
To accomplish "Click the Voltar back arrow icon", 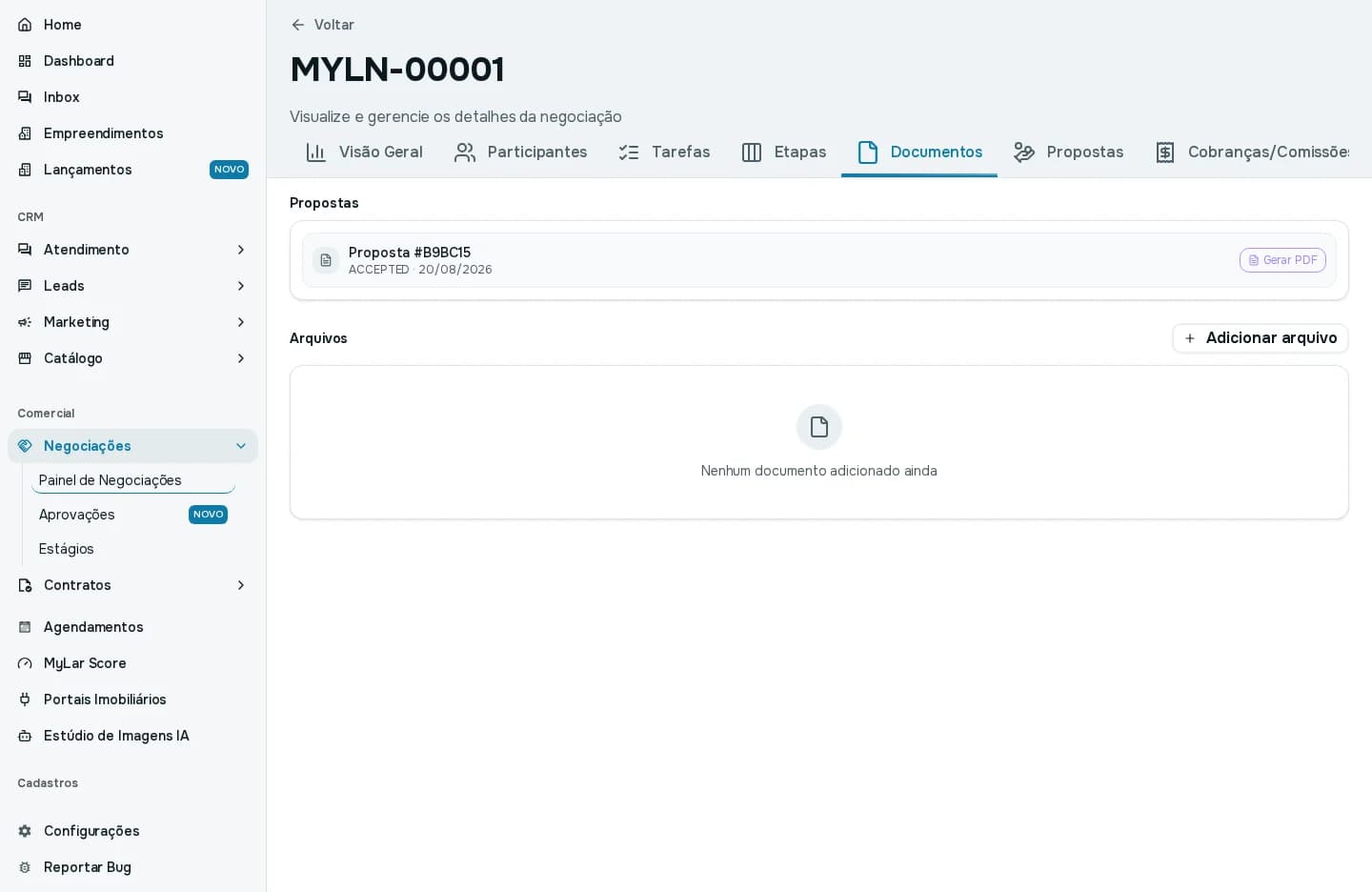I will (x=298, y=25).
